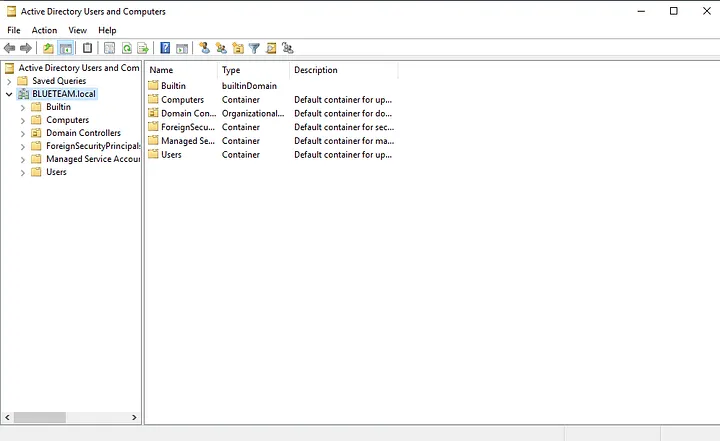Open the Help menu
This screenshot has height=441, width=720.
(107, 30)
